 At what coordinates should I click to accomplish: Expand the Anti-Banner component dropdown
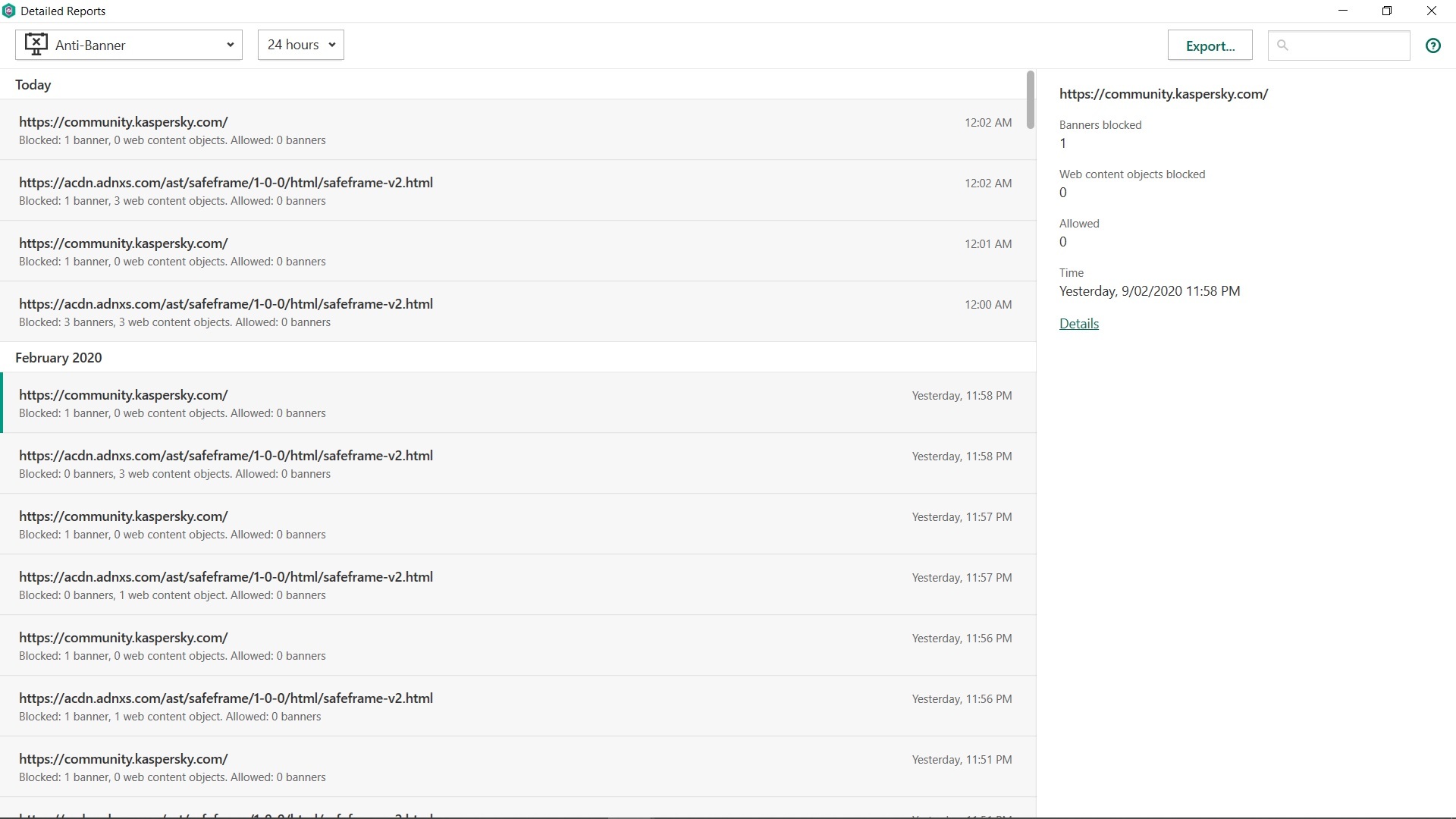tap(230, 45)
